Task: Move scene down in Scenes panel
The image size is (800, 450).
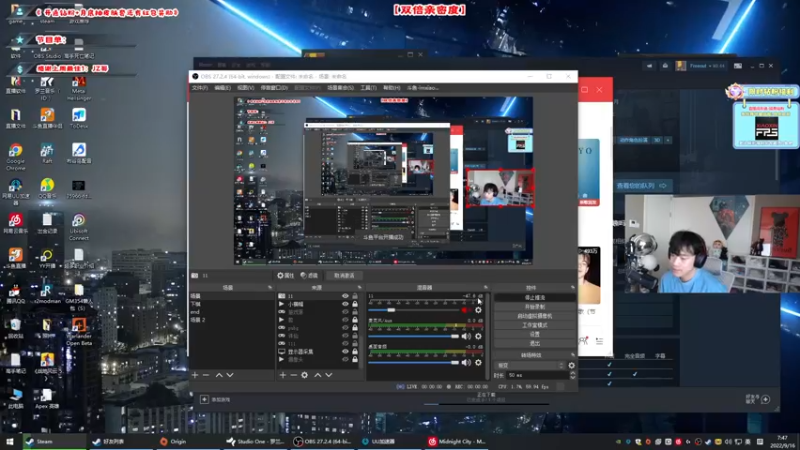Action: coord(230,375)
